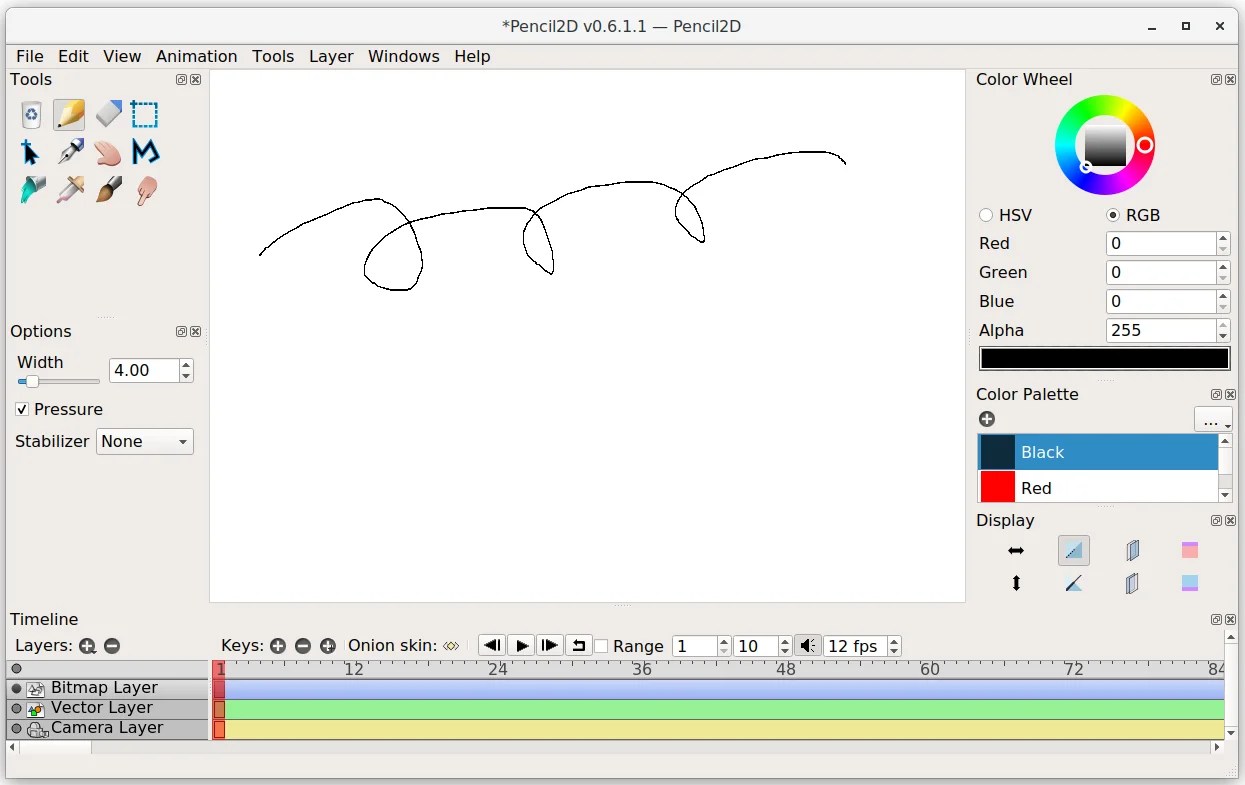The height and width of the screenshot is (785, 1245).
Task: Flip the canvas horizontally in Display panel
Action: (1016, 550)
